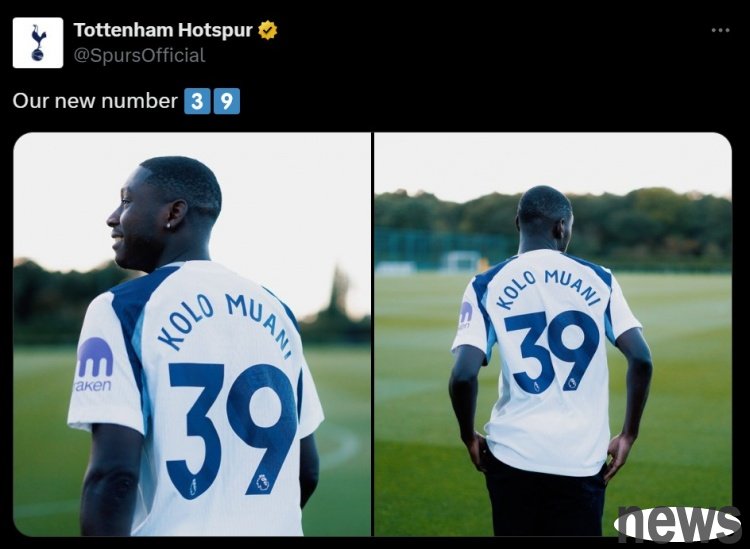Click the Kraken sleeve logo in right photo

click(465, 315)
